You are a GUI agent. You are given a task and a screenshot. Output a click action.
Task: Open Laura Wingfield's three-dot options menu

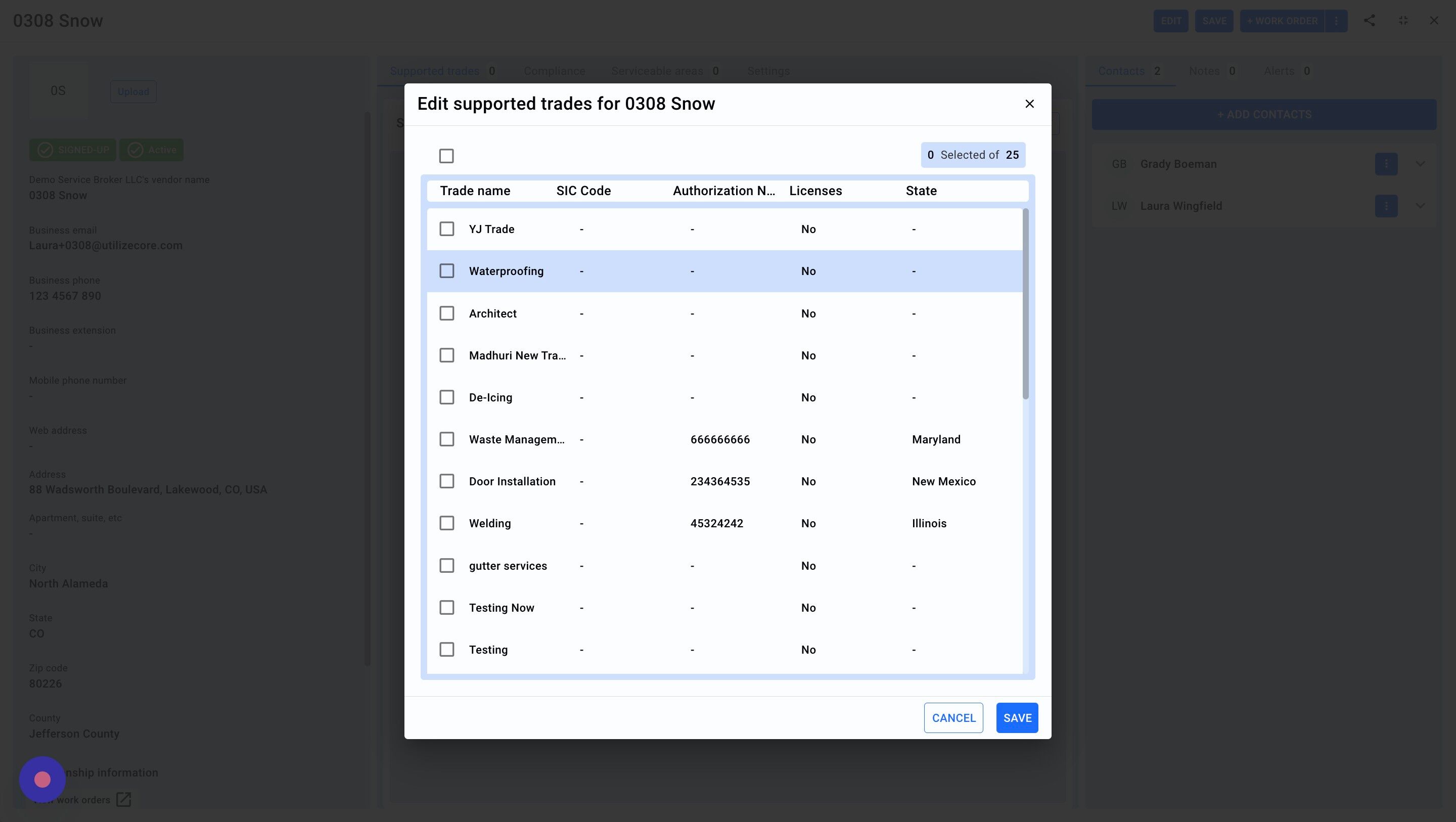[x=1386, y=206]
